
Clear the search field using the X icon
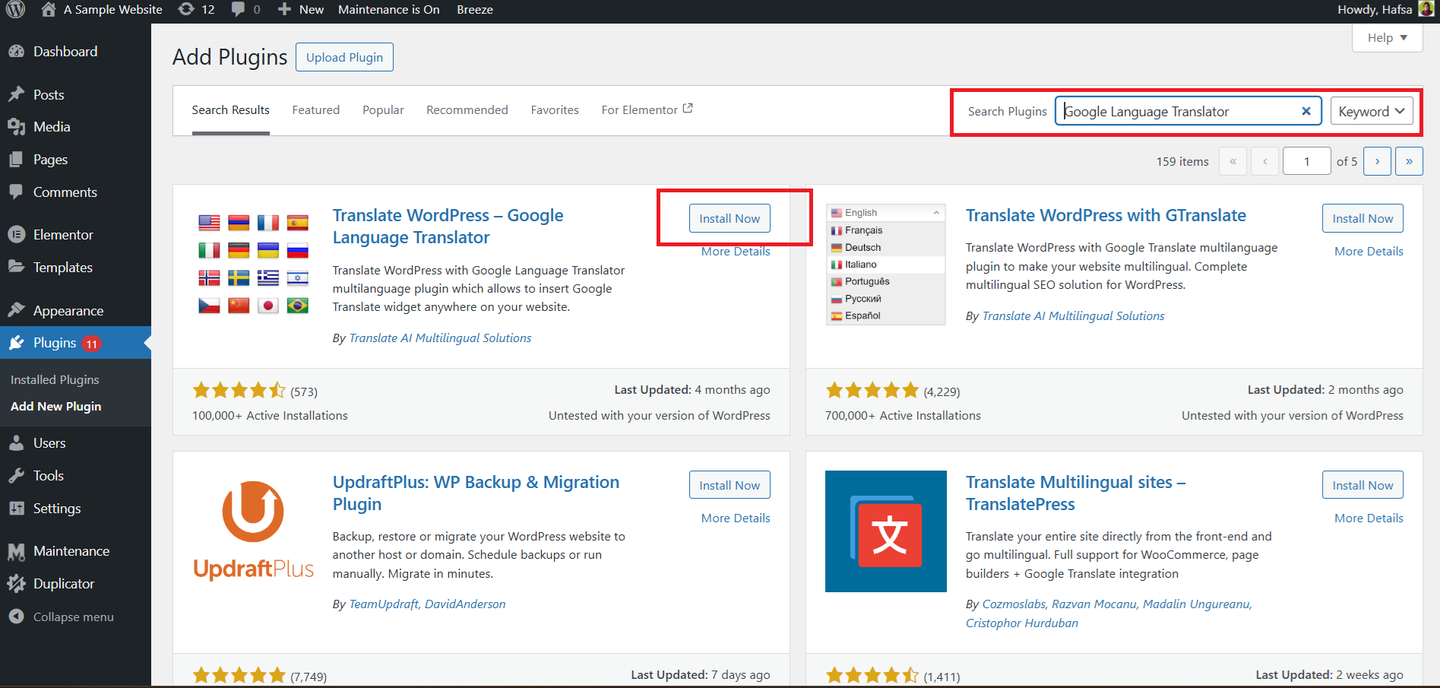(1306, 111)
